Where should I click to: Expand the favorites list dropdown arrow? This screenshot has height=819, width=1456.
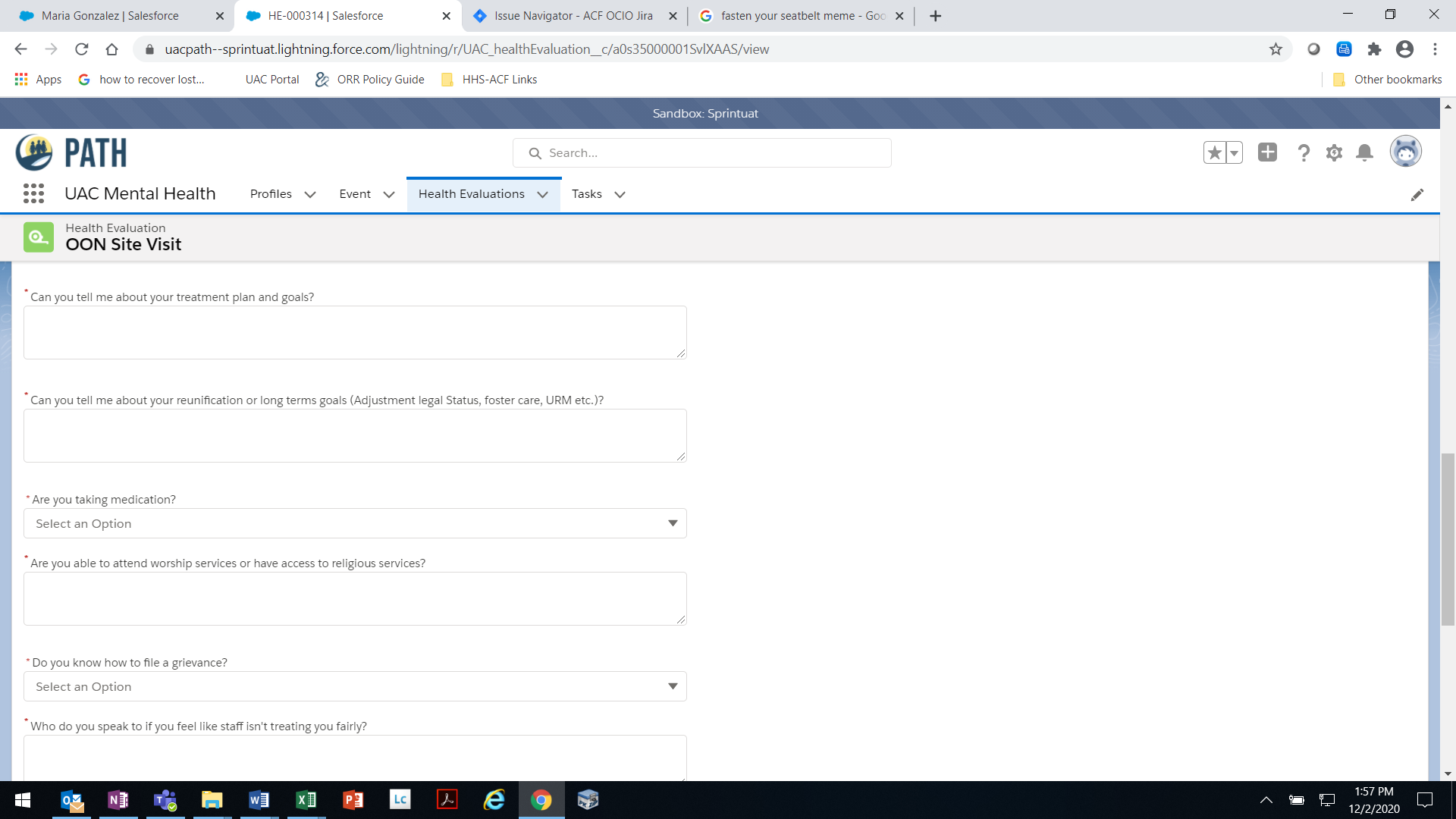(x=1235, y=153)
